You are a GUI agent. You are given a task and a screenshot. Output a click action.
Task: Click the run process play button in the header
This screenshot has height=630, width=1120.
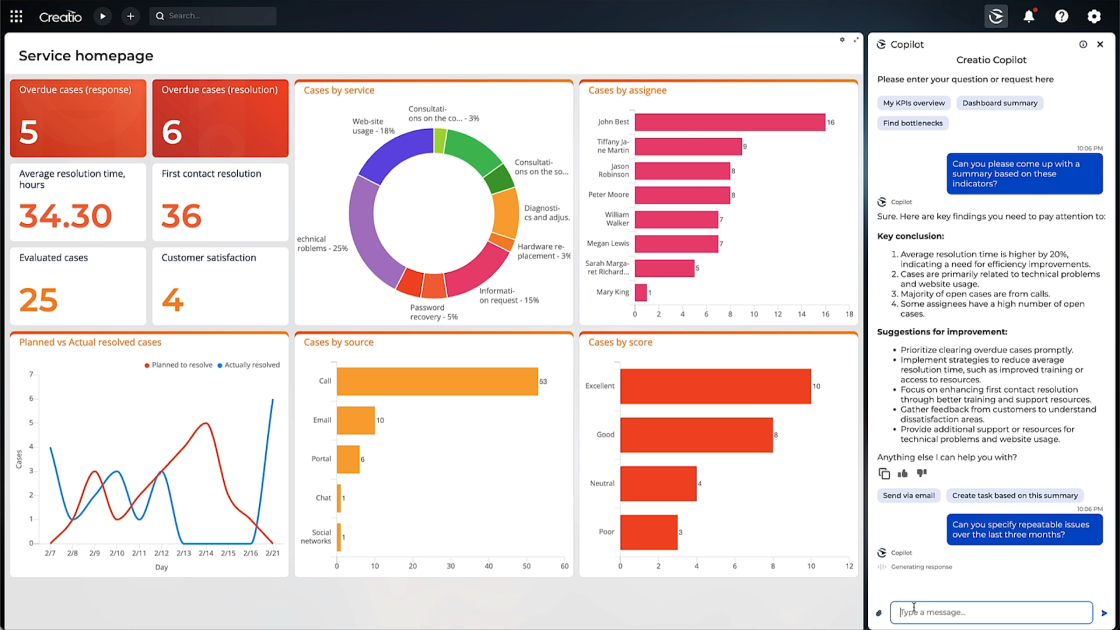(x=102, y=16)
